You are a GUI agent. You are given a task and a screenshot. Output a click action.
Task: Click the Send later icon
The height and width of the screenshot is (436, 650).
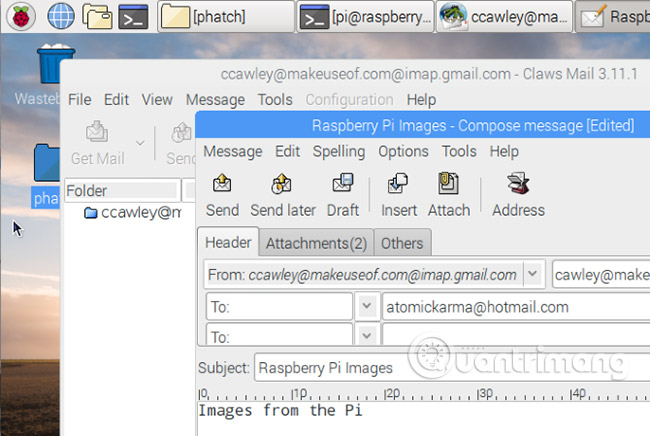(x=283, y=195)
